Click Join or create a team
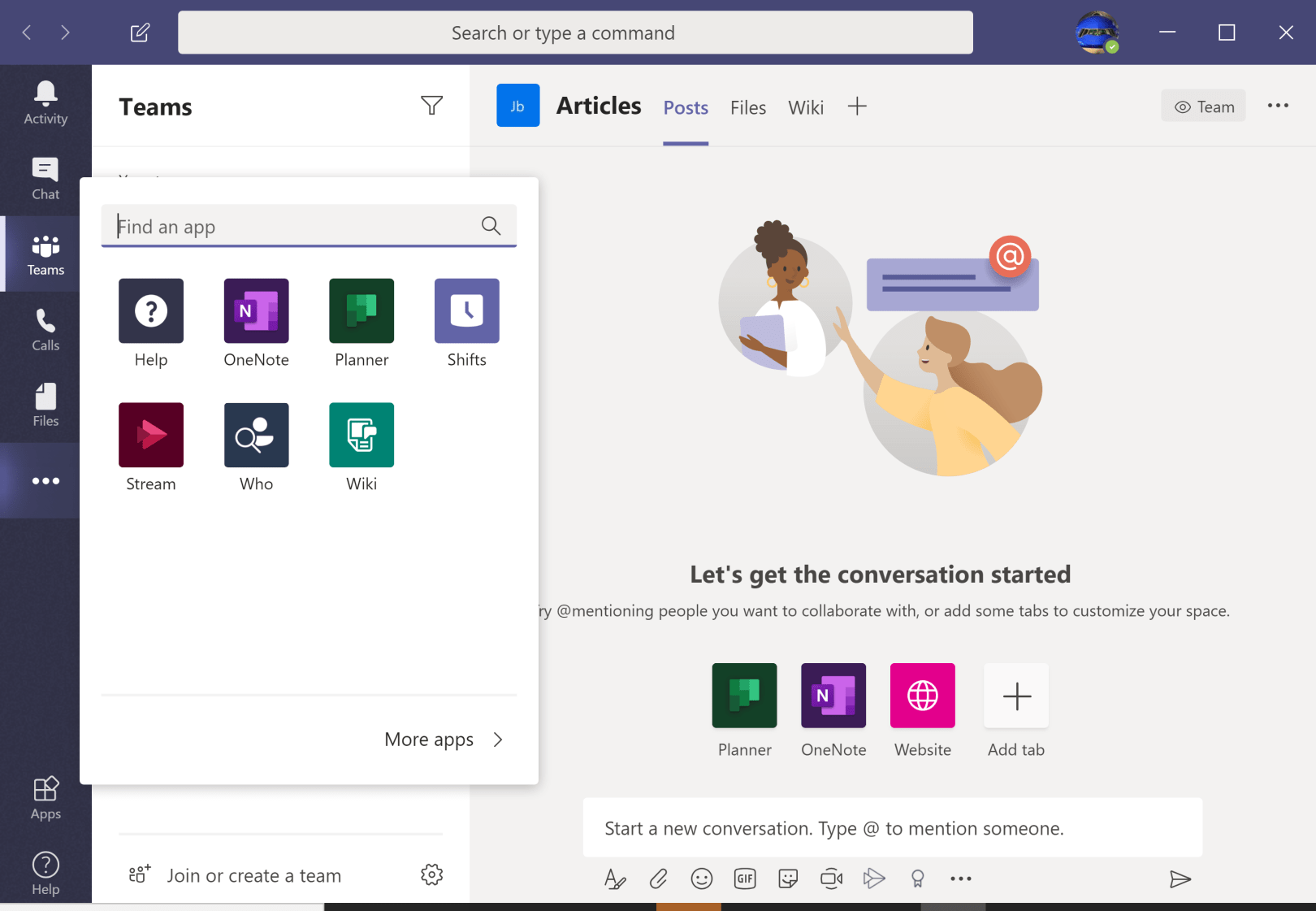The image size is (1316, 911). coord(253,875)
